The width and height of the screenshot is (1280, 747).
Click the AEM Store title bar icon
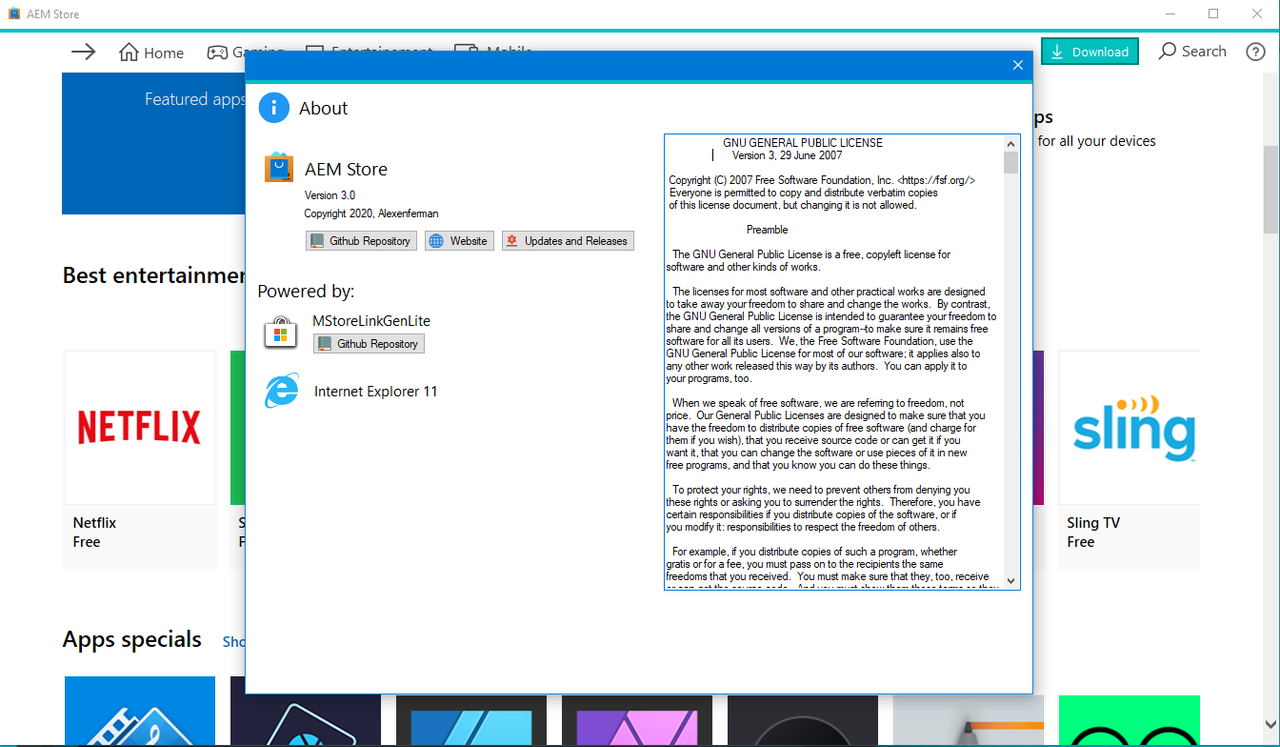click(14, 14)
